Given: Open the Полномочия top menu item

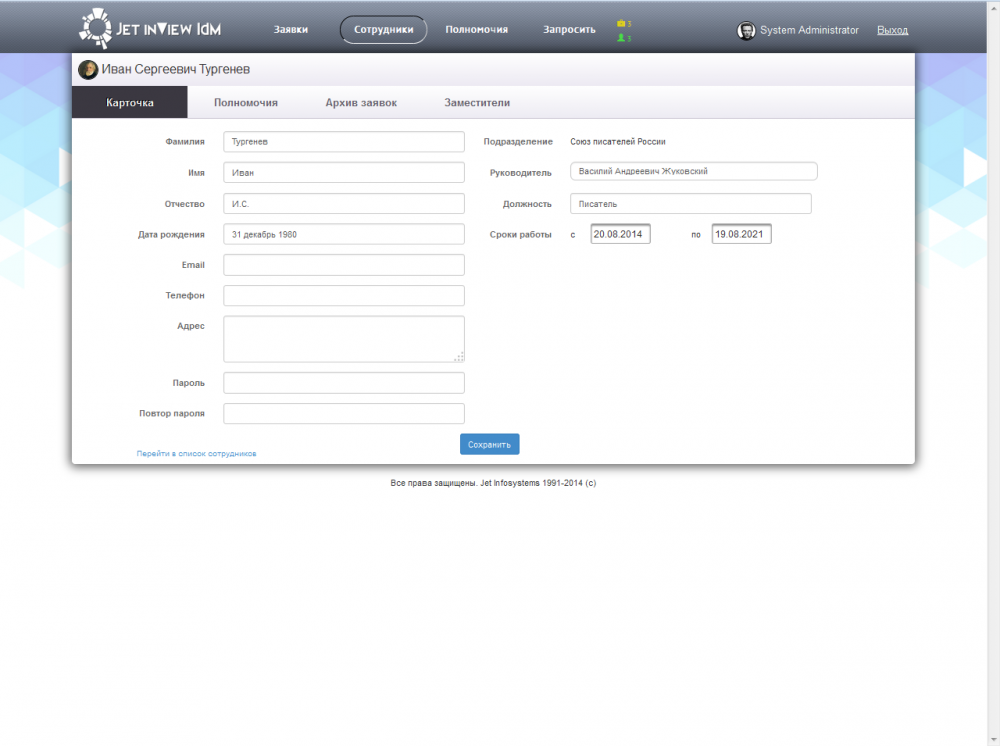Looking at the screenshot, I should tap(476, 29).
